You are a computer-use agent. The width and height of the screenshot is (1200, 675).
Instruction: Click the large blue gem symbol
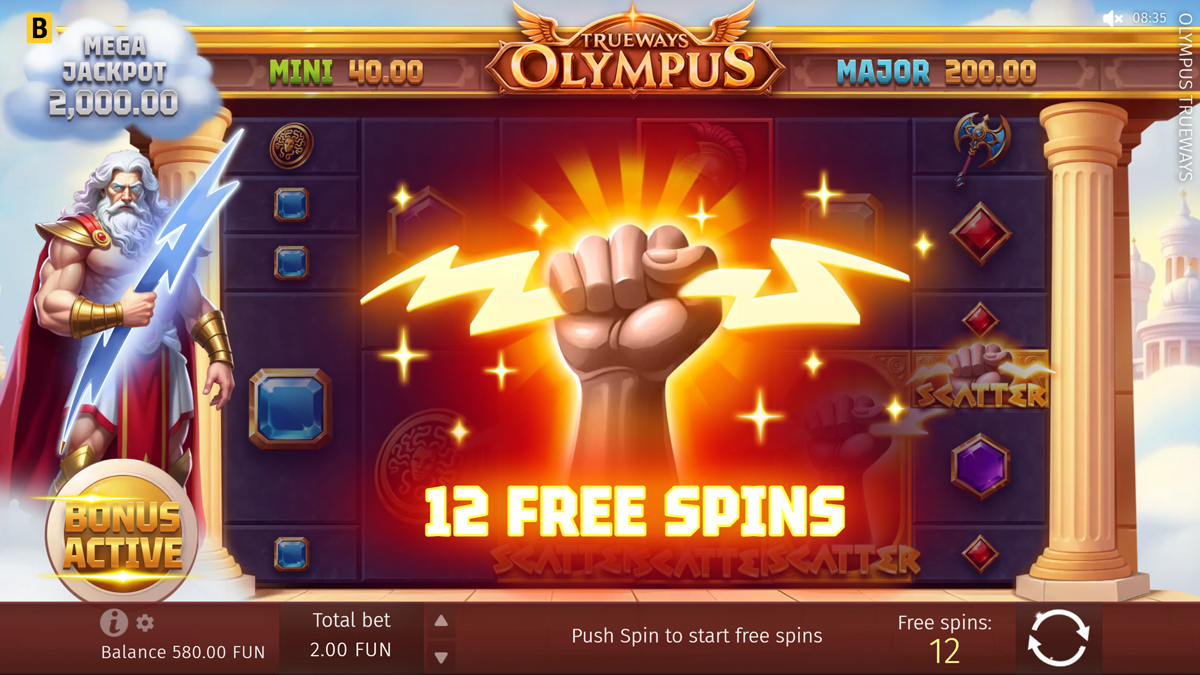(x=290, y=408)
